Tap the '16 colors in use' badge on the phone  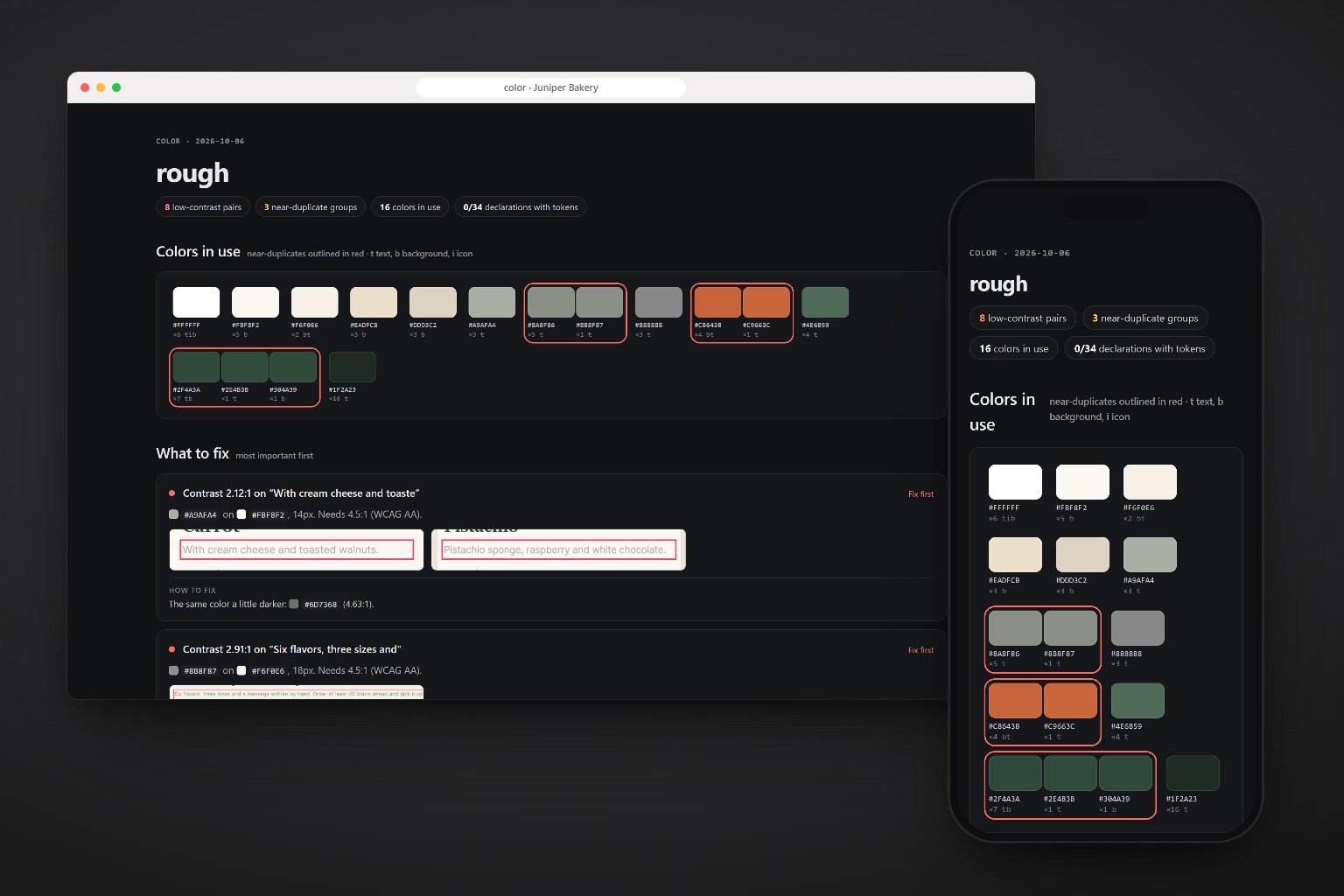pyautogui.click(x=1014, y=348)
